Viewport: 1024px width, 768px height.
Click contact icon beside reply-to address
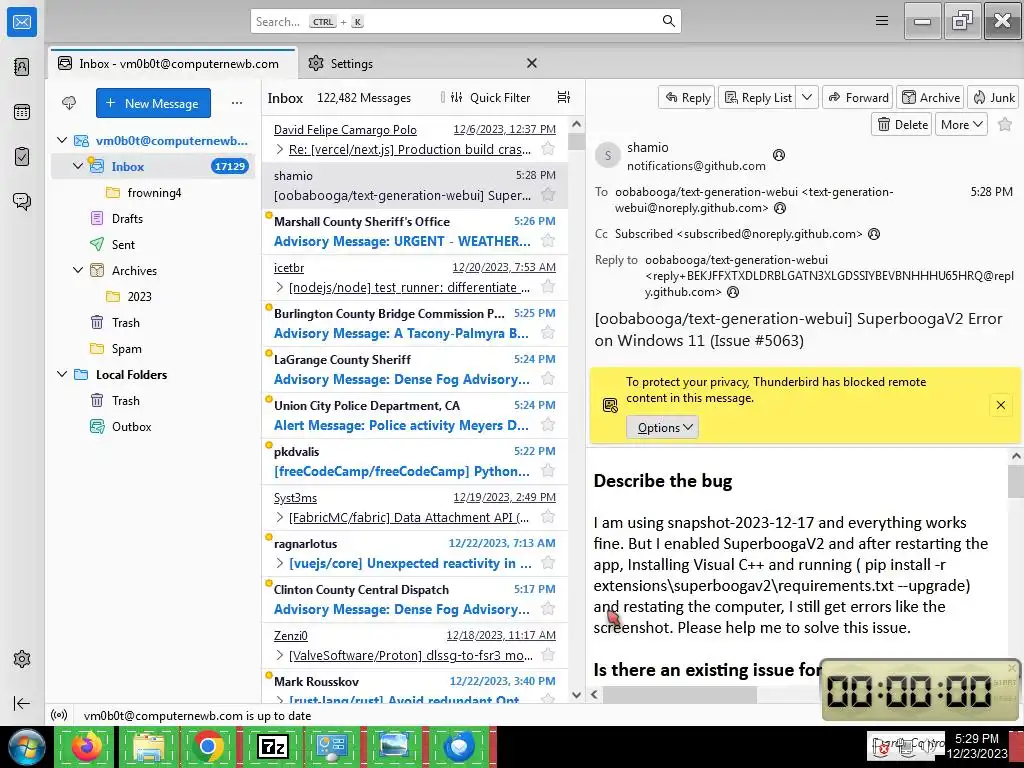[x=733, y=292]
